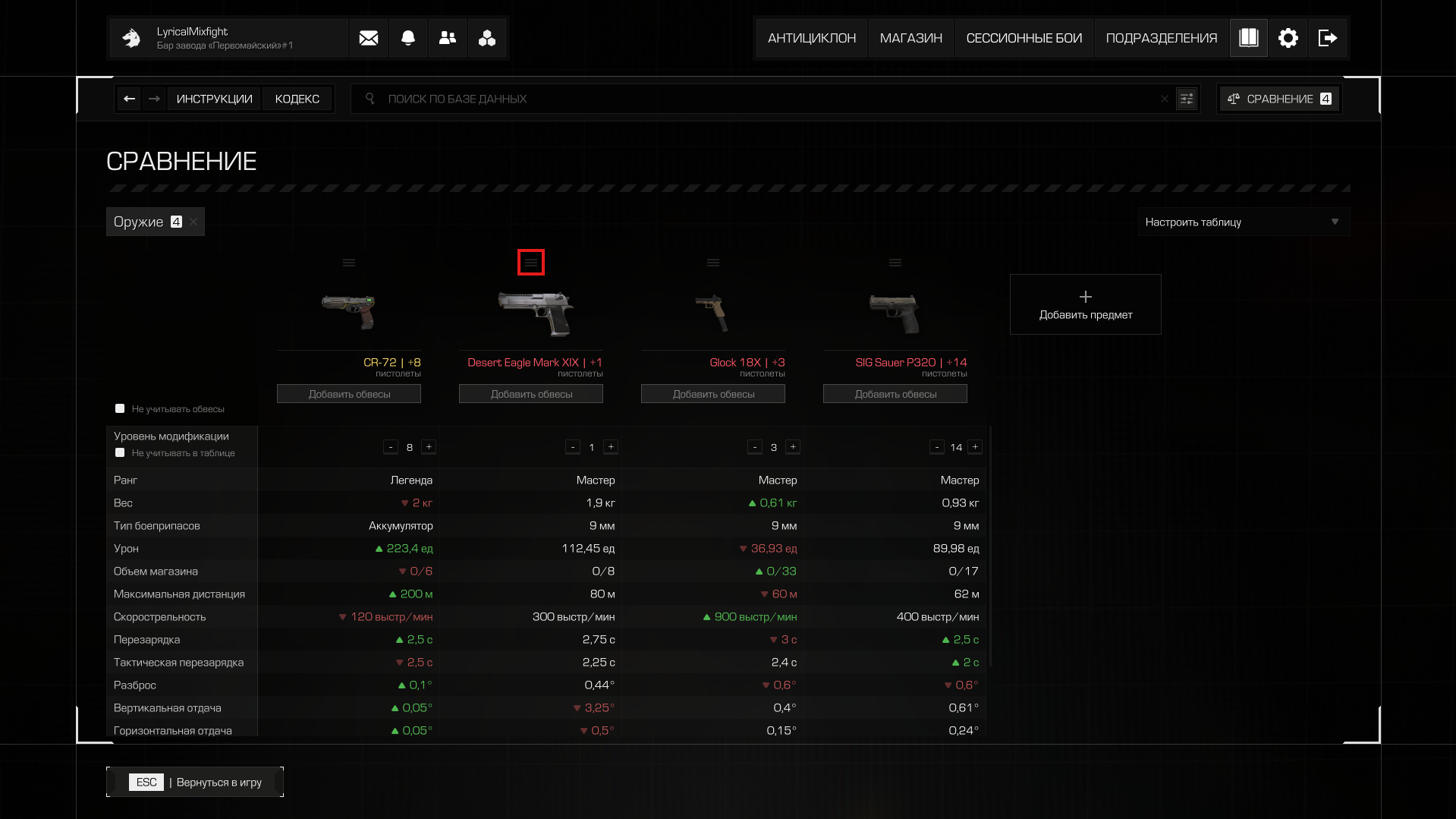Screen dimensions: 1456x819
Task: Open the mail envelope icon
Action: click(x=369, y=38)
